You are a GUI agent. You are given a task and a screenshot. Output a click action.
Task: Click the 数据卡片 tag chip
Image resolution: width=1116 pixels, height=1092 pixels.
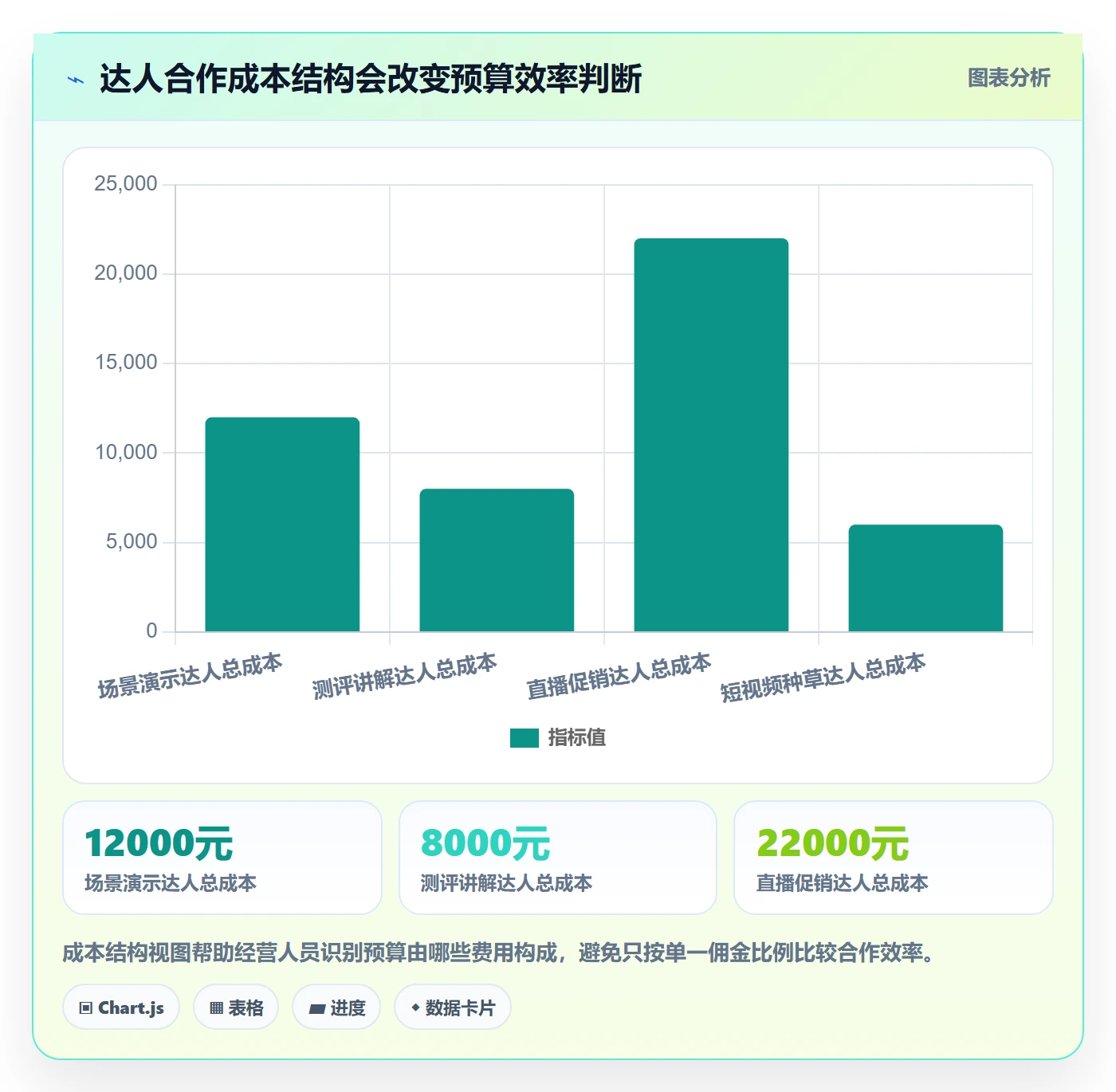[453, 1008]
